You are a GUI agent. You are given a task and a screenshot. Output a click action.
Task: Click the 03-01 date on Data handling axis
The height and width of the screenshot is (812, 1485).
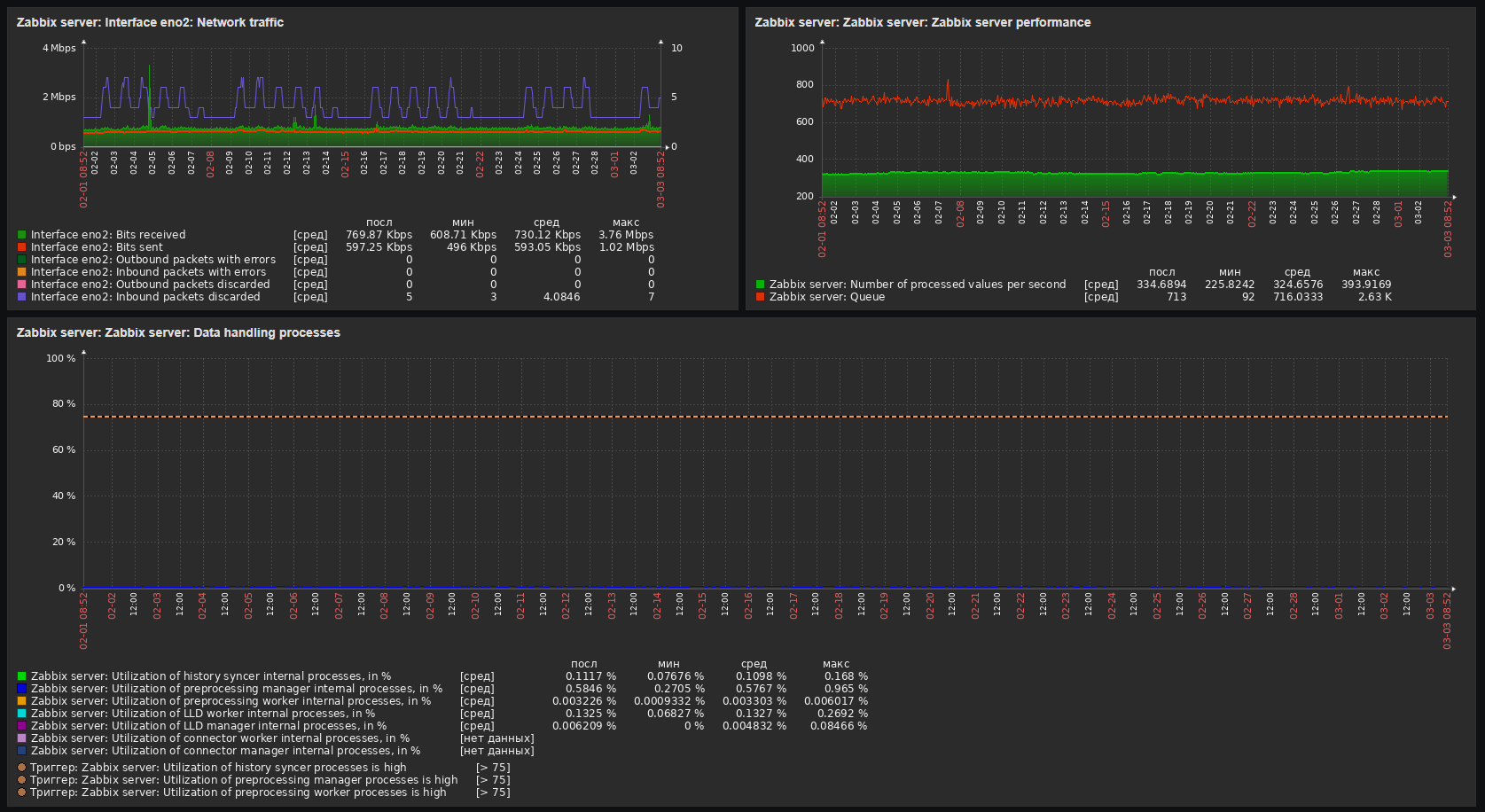[1339, 605]
